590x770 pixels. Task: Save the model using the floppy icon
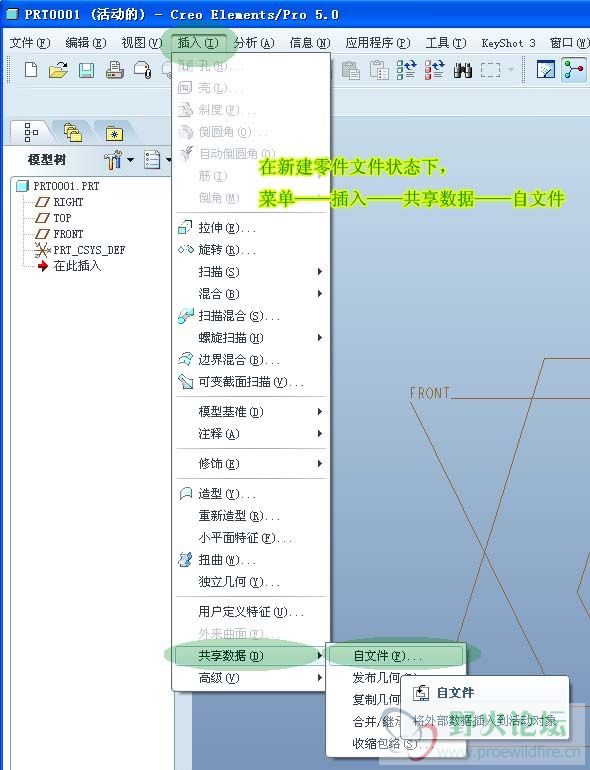click(x=87, y=70)
